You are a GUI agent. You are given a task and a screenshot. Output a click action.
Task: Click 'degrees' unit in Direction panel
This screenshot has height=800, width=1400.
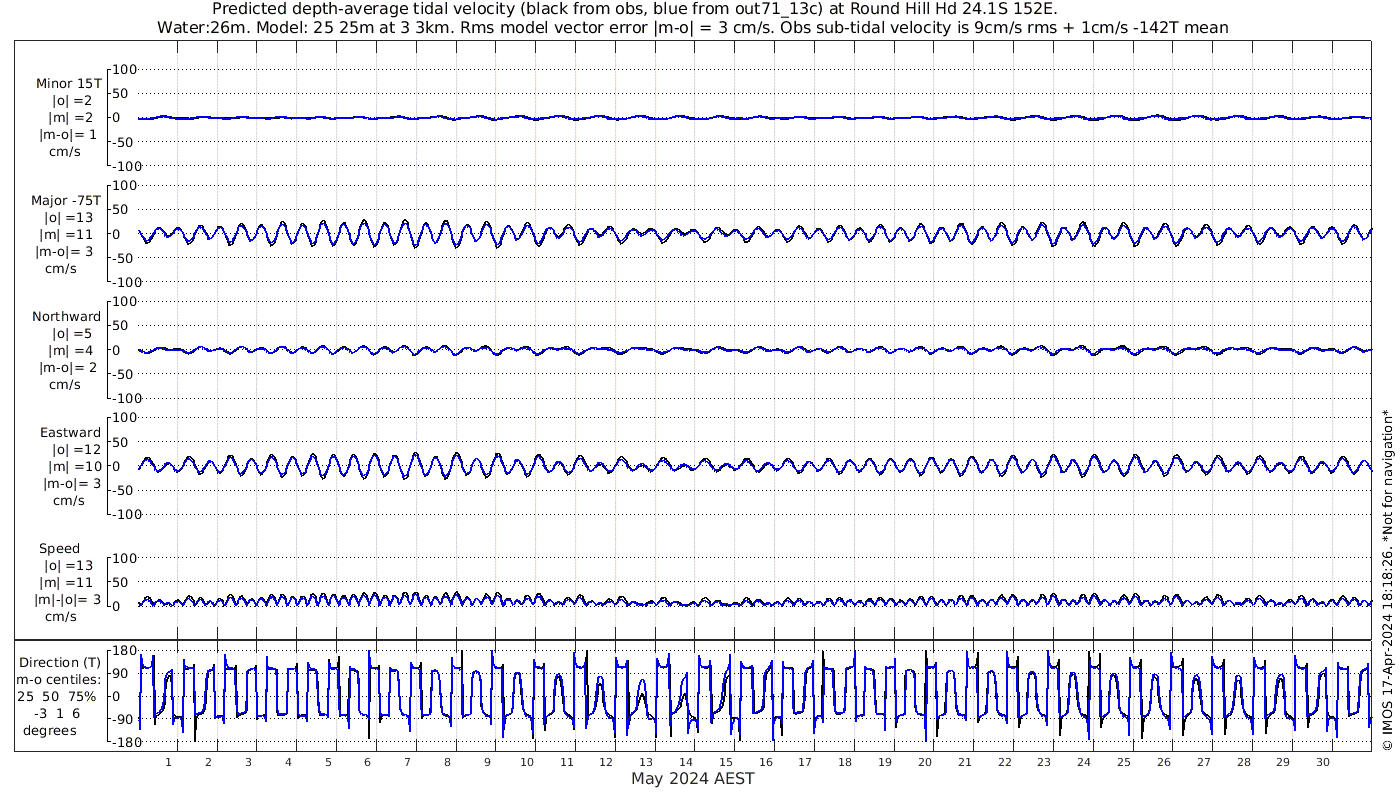click(x=51, y=731)
